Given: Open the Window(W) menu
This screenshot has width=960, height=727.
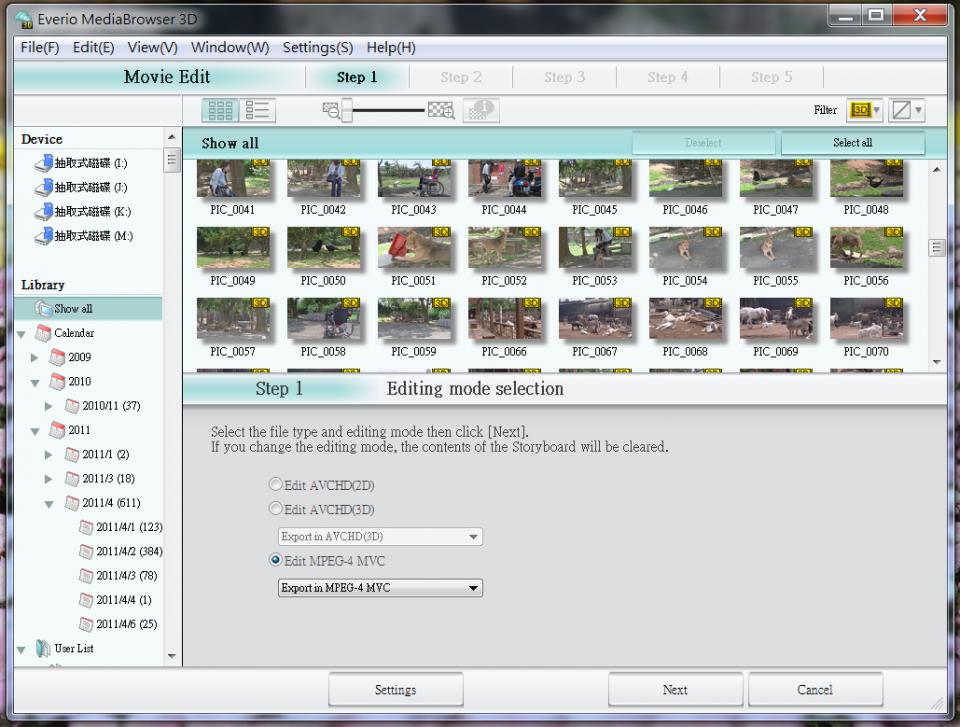Looking at the screenshot, I should point(229,48).
